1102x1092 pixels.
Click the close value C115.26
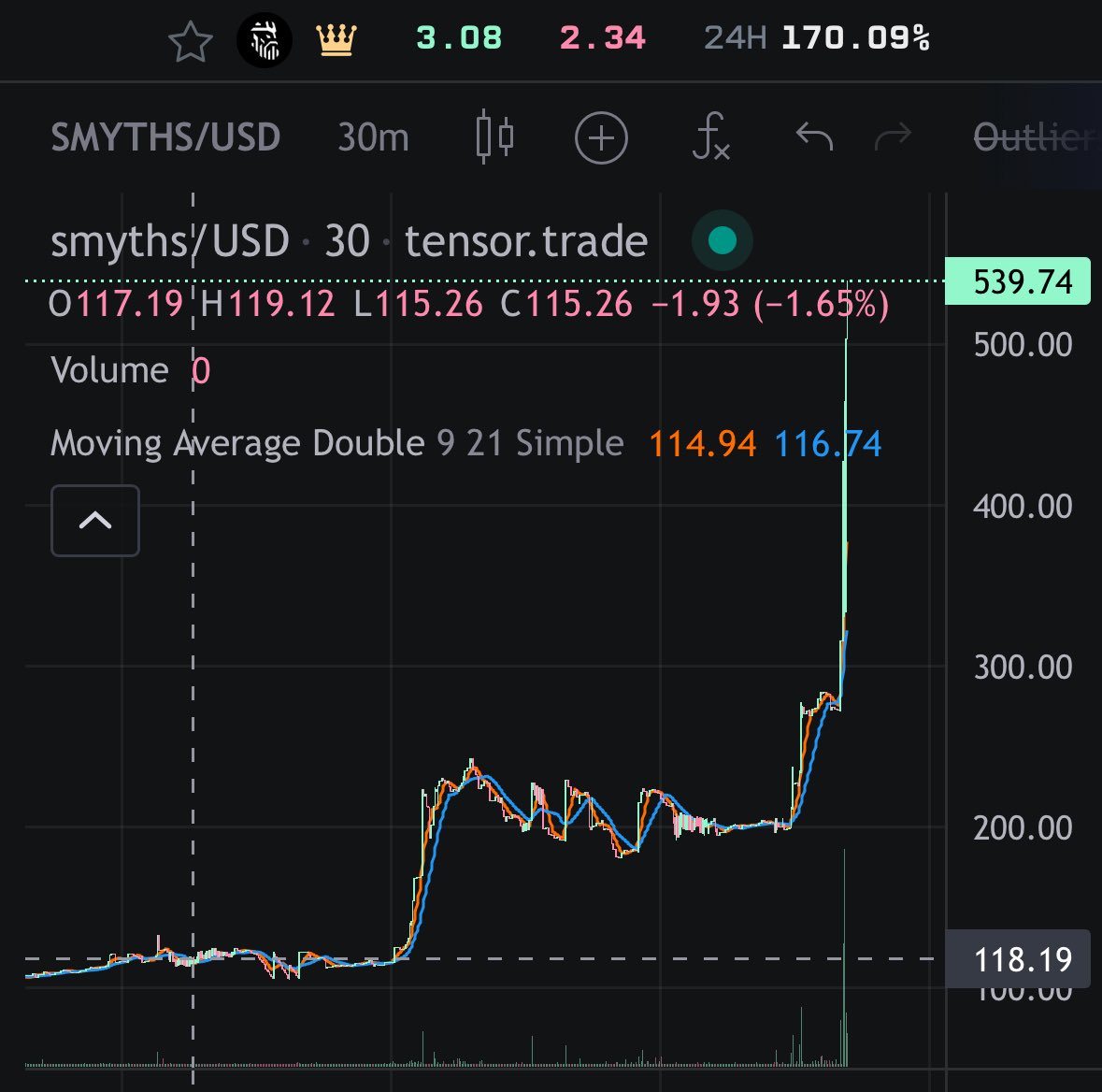click(566, 305)
